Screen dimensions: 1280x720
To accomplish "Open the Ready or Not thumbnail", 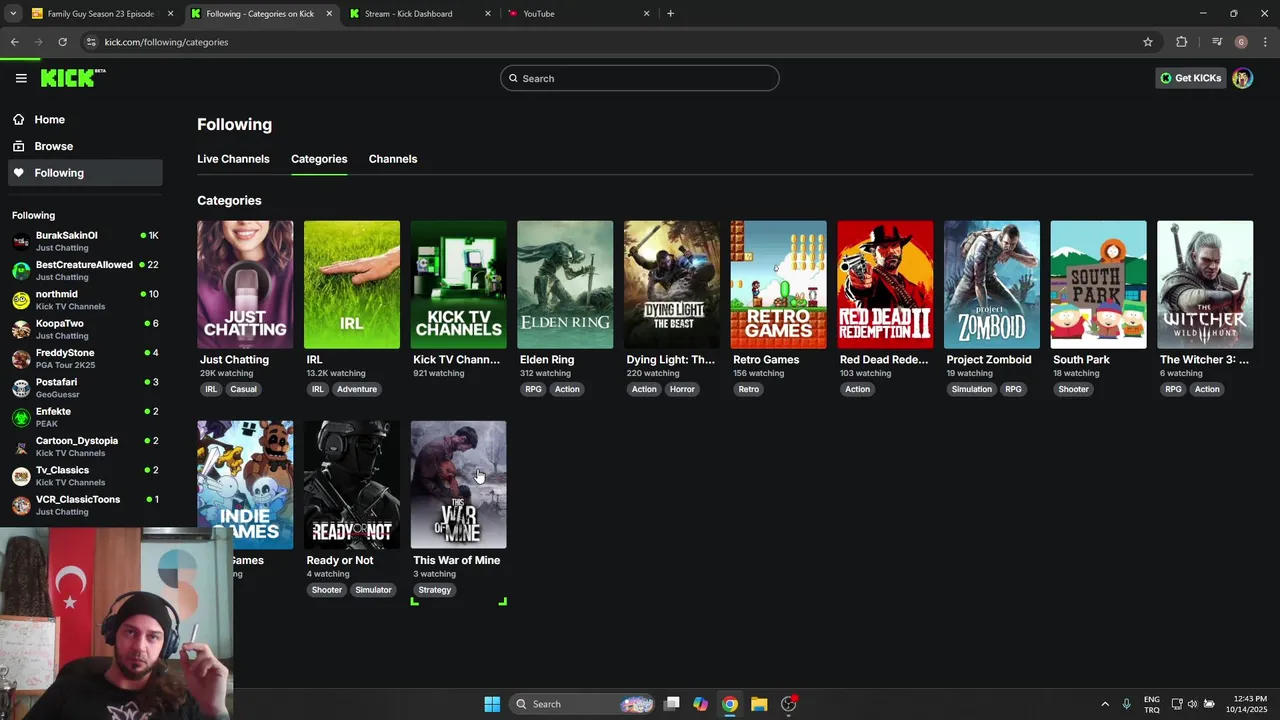I will click(352, 485).
